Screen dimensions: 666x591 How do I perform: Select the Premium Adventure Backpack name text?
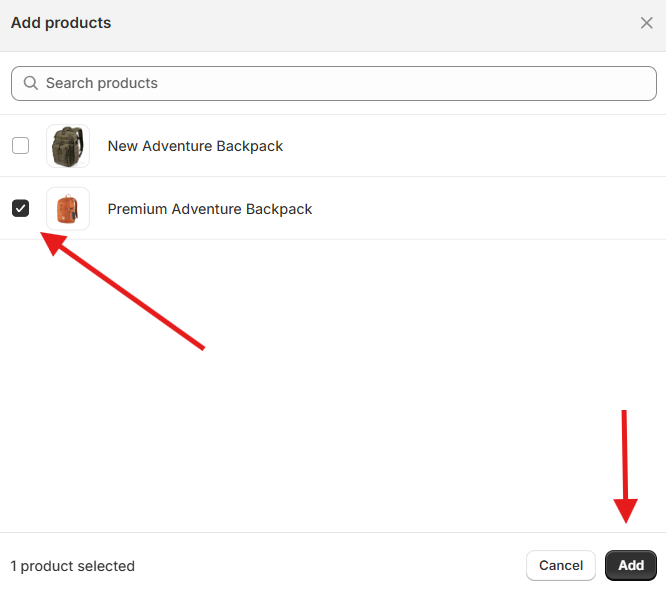click(210, 209)
